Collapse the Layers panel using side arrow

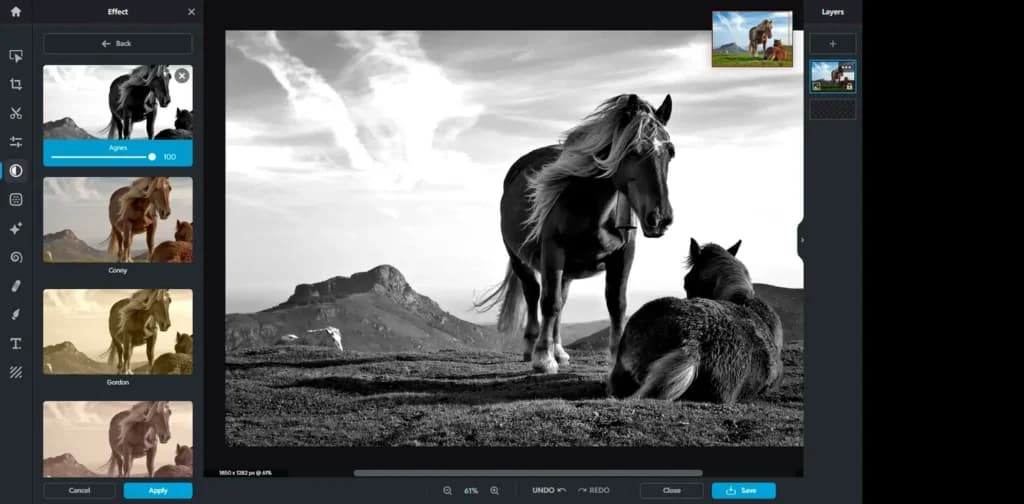pos(802,240)
